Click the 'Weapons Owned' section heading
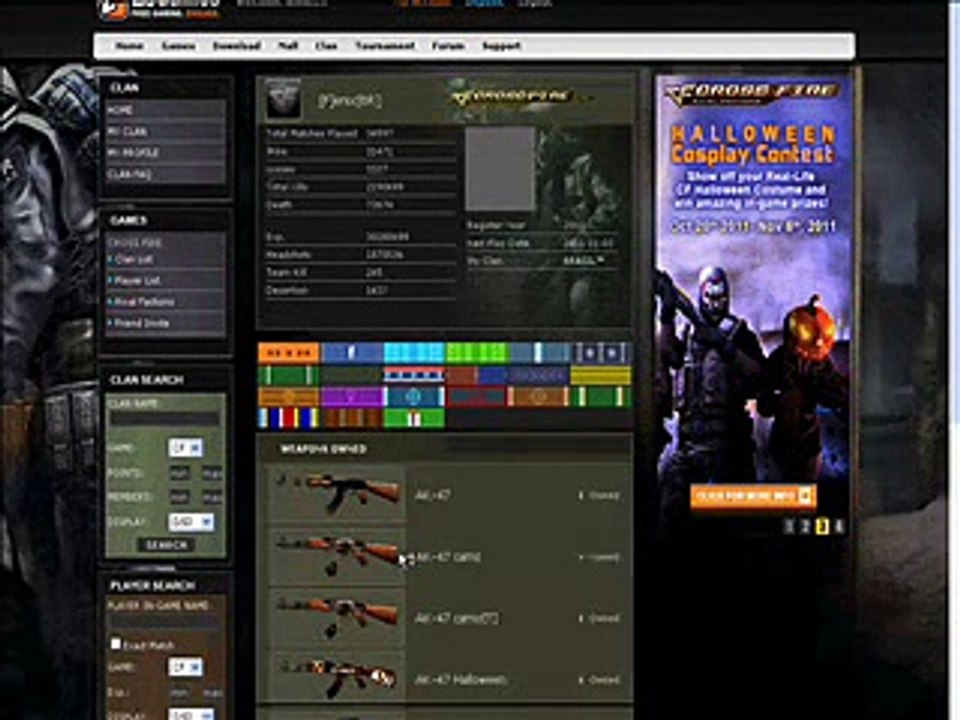Viewport: 960px width, 720px height. (x=323, y=449)
